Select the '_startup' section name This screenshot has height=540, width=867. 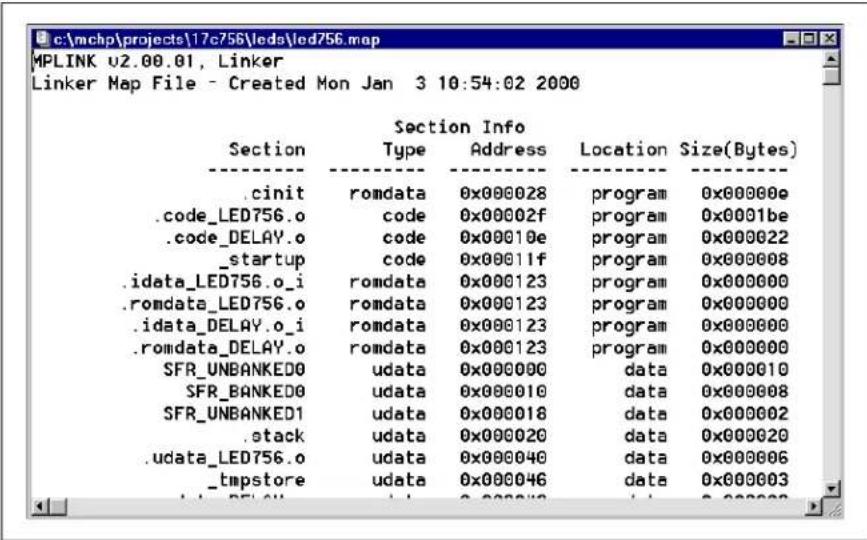262,260
